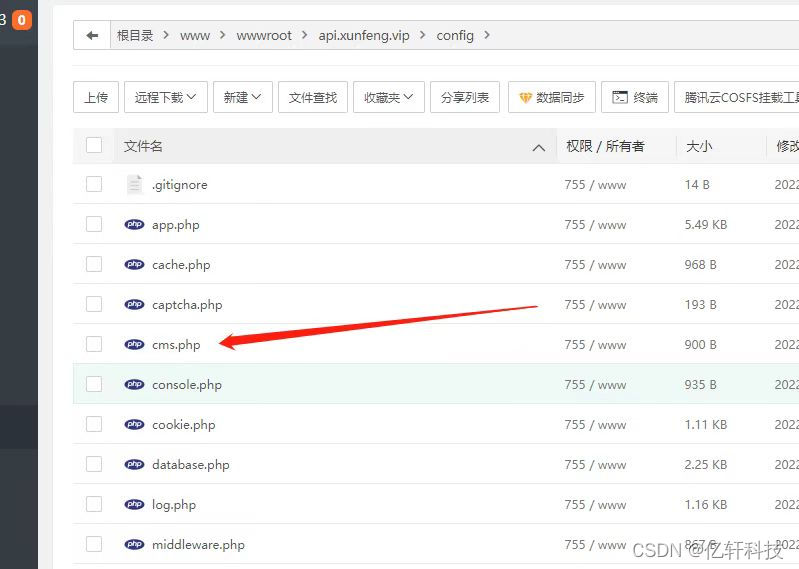Click the .gitignore file icon
799x569 pixels.
tap(134, 185)
